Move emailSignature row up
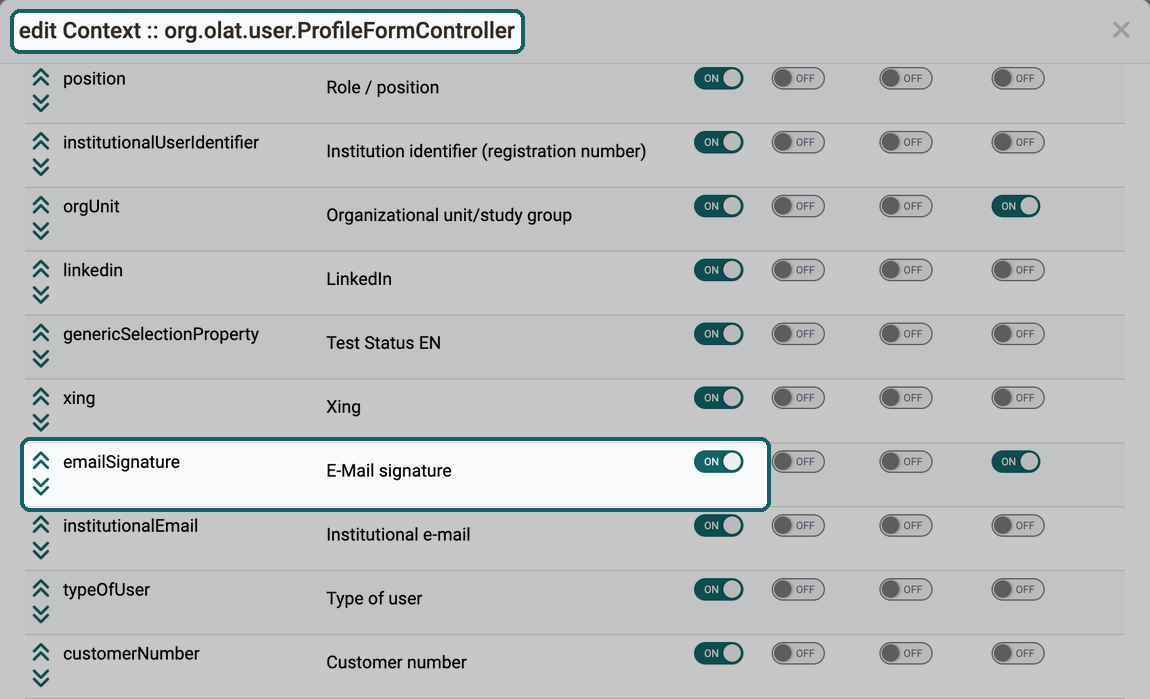 coord(40,461)
